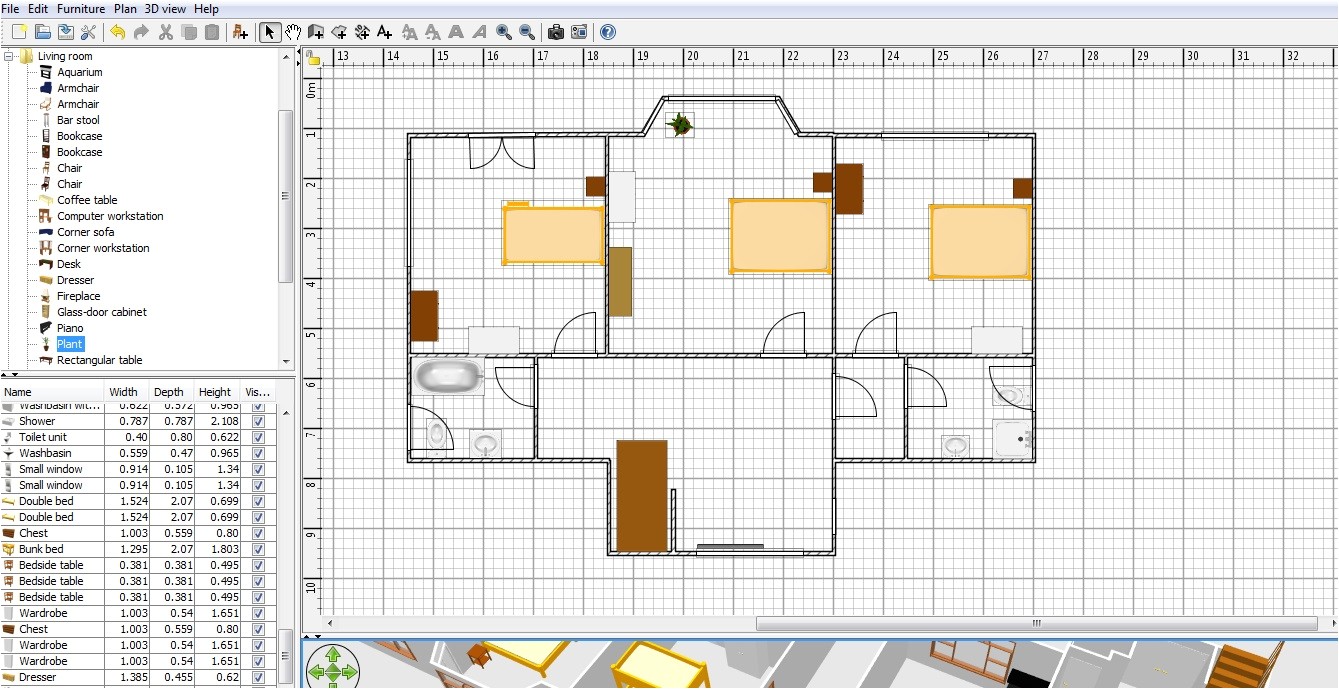Hide the Dresser via its visible checkbox
This screenshot has width=1339, height=689.
click(x=259, y=677)
